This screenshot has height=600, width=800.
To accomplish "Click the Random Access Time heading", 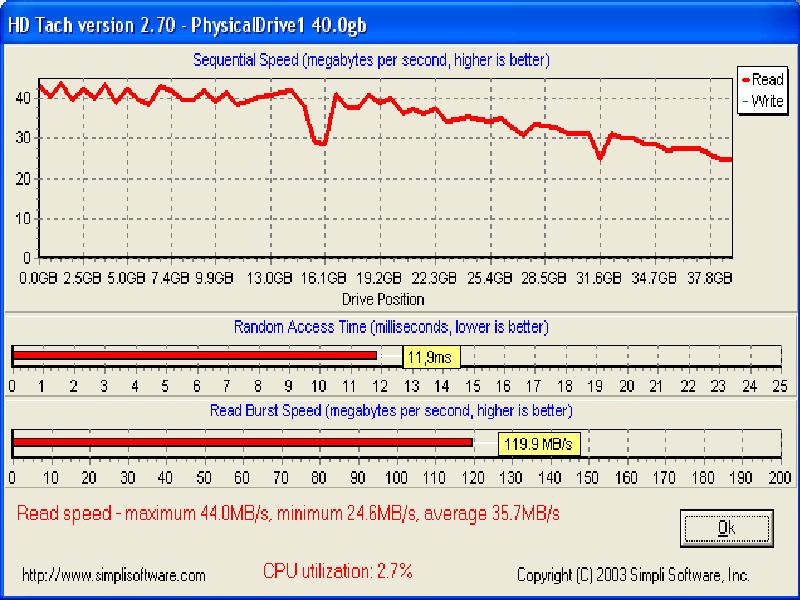I will (x=390, y=327).
